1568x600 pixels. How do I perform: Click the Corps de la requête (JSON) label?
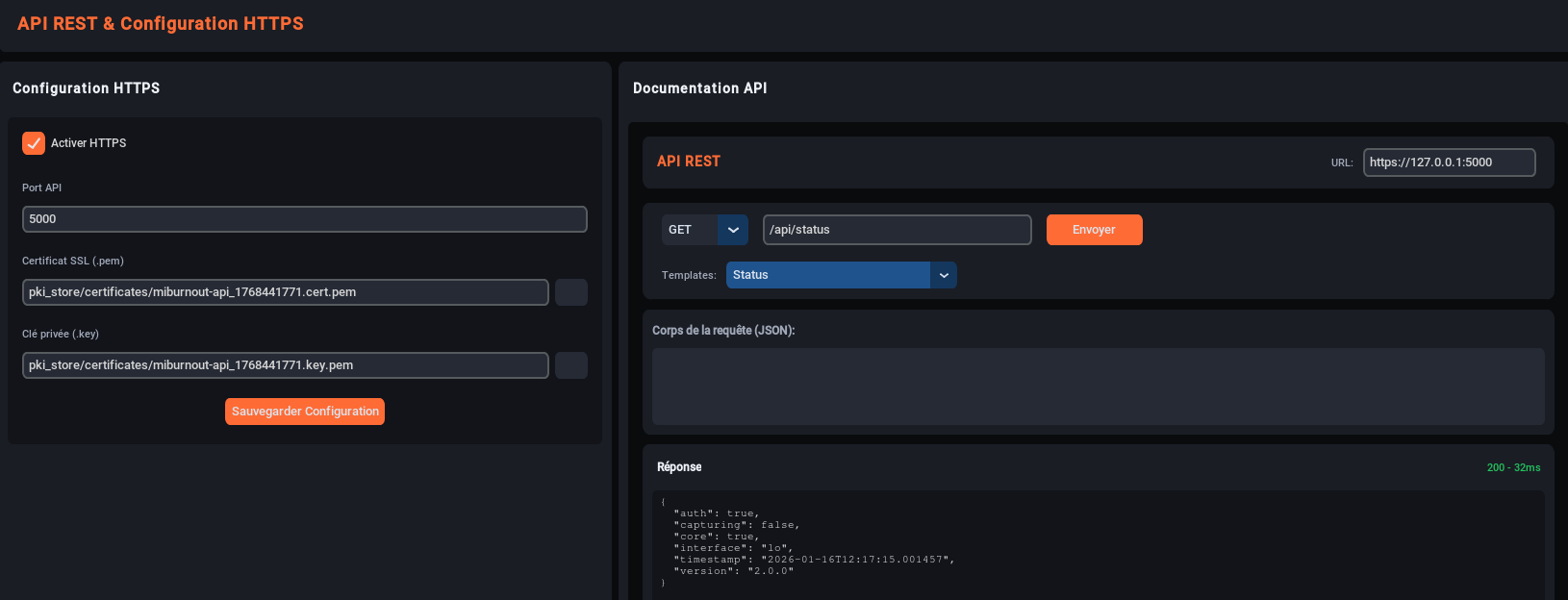click(723, 331)
